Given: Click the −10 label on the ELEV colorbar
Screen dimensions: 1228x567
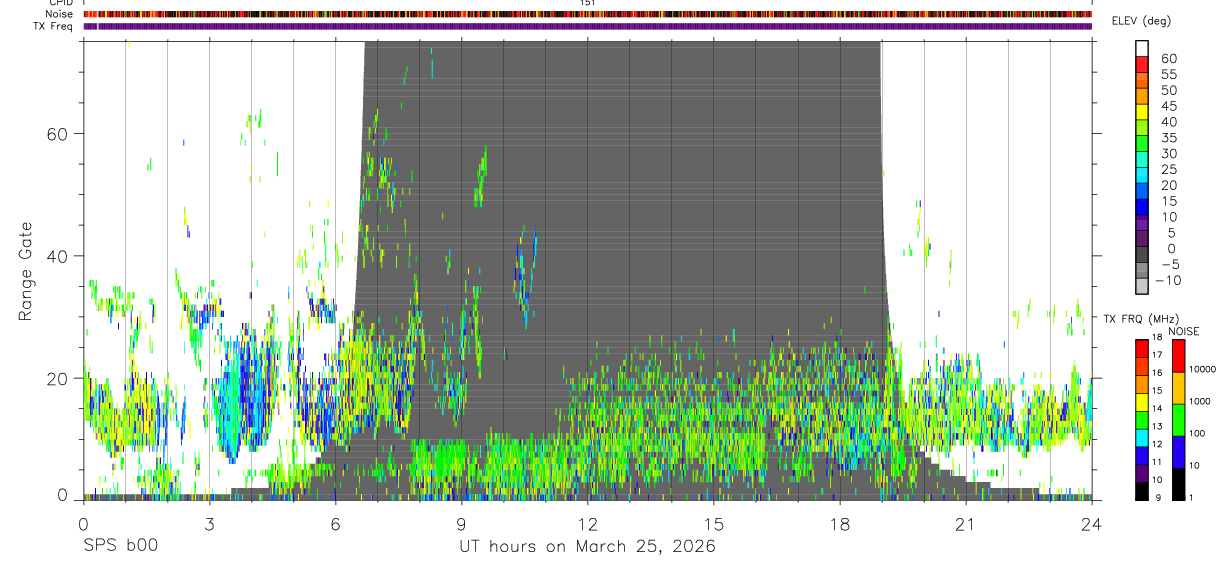Looking at the screenshot, I should (x=1168, y=280).
